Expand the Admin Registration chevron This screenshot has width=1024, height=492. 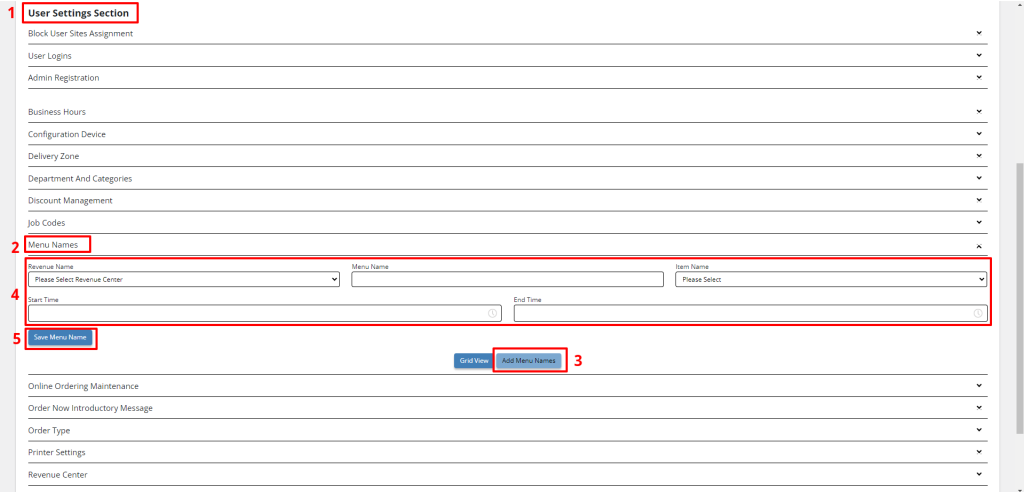click(979, 78)
